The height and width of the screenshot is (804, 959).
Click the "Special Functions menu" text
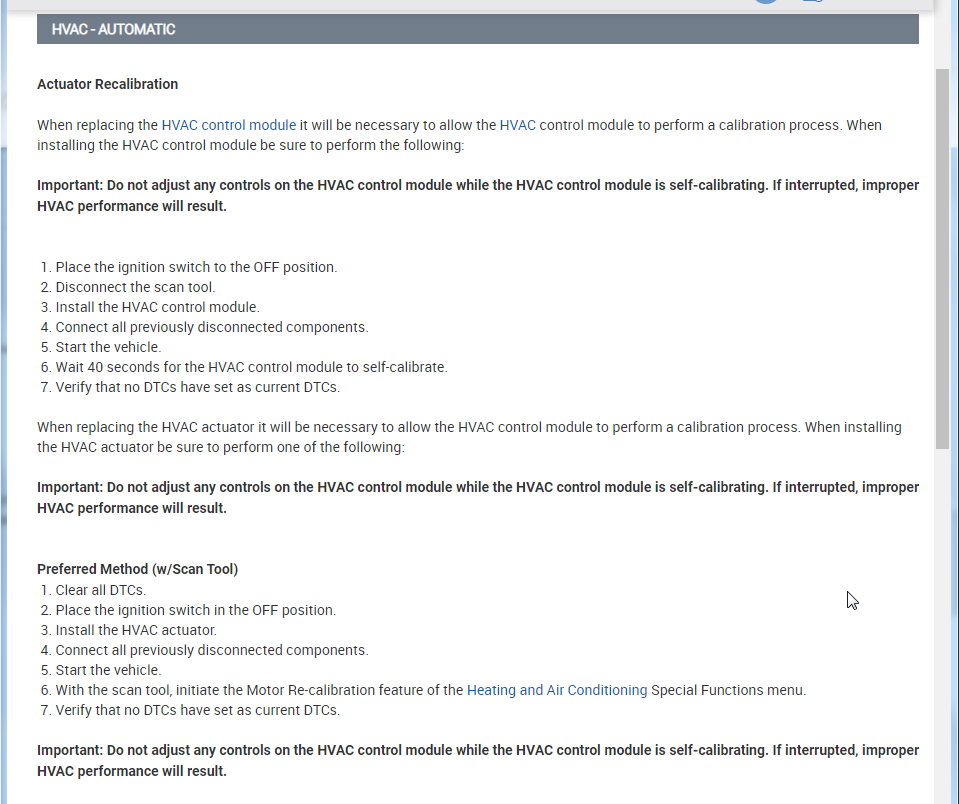[x=728, y=690]
